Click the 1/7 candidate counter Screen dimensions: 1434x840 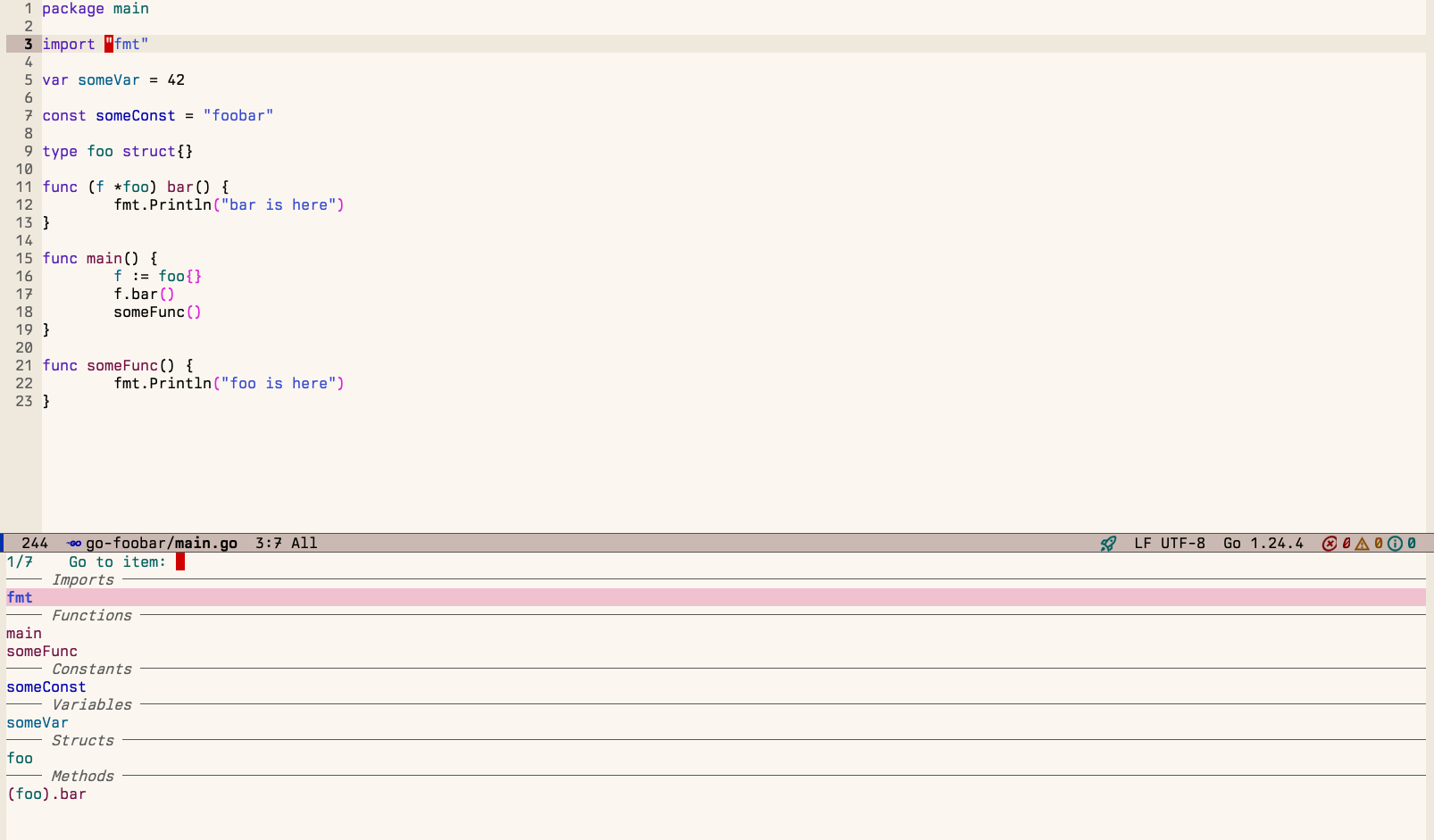(x=20, y=561)
